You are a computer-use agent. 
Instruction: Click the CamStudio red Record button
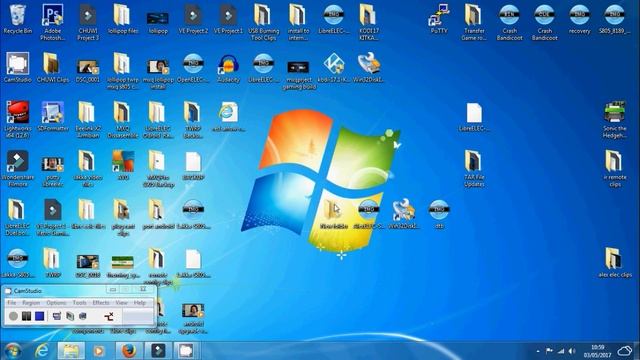(x=13, y=316)
